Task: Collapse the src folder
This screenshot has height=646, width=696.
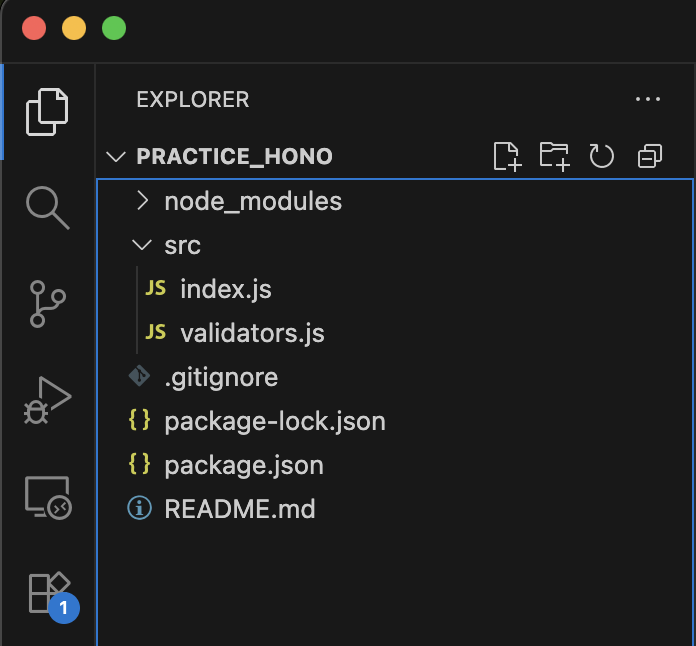Action: coord(181,245)
